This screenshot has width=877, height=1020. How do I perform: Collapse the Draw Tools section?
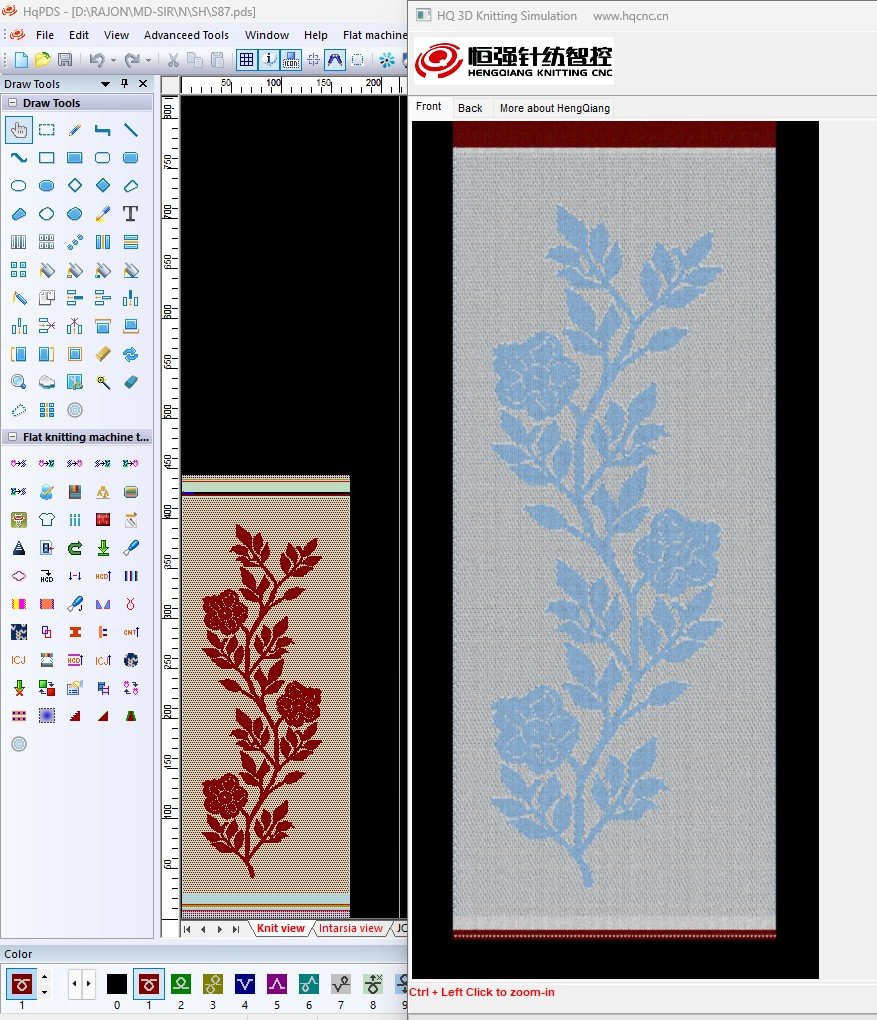[x=12, y=103]
